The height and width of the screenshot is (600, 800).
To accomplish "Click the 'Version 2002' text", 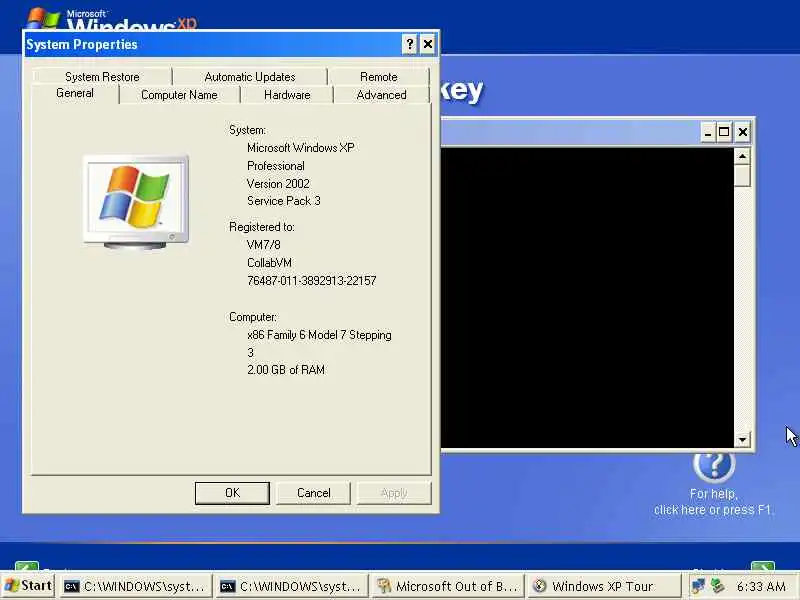I will coord(278,184).
